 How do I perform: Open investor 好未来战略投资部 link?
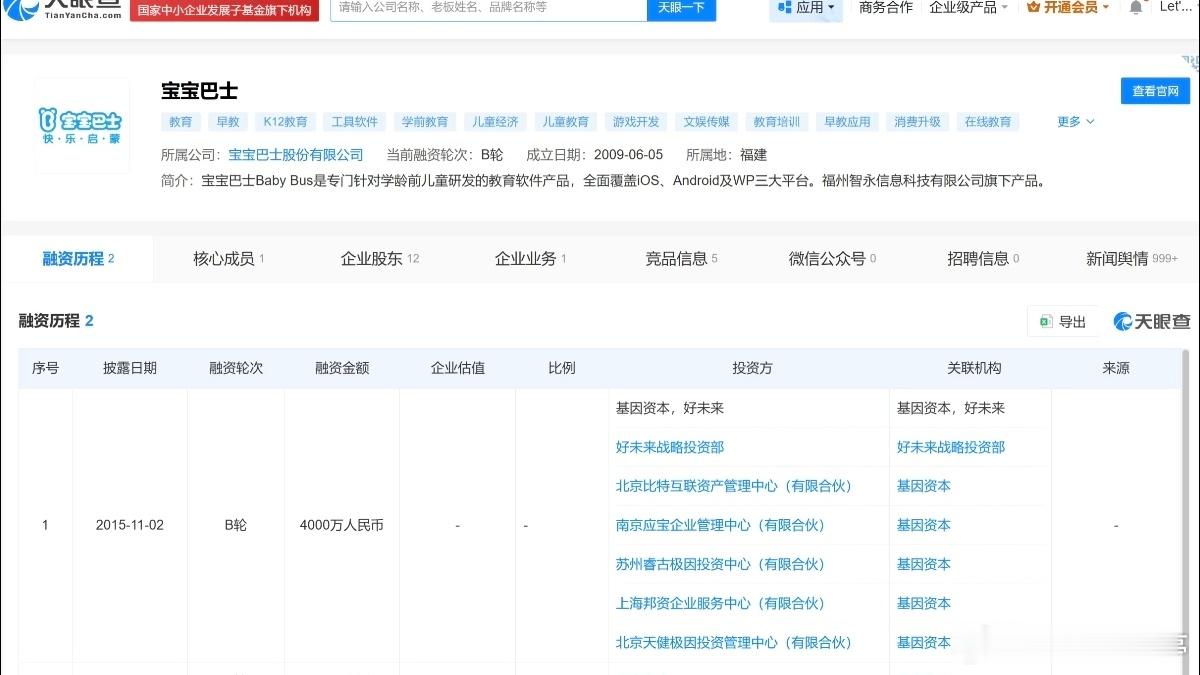[x=670, y=447]
